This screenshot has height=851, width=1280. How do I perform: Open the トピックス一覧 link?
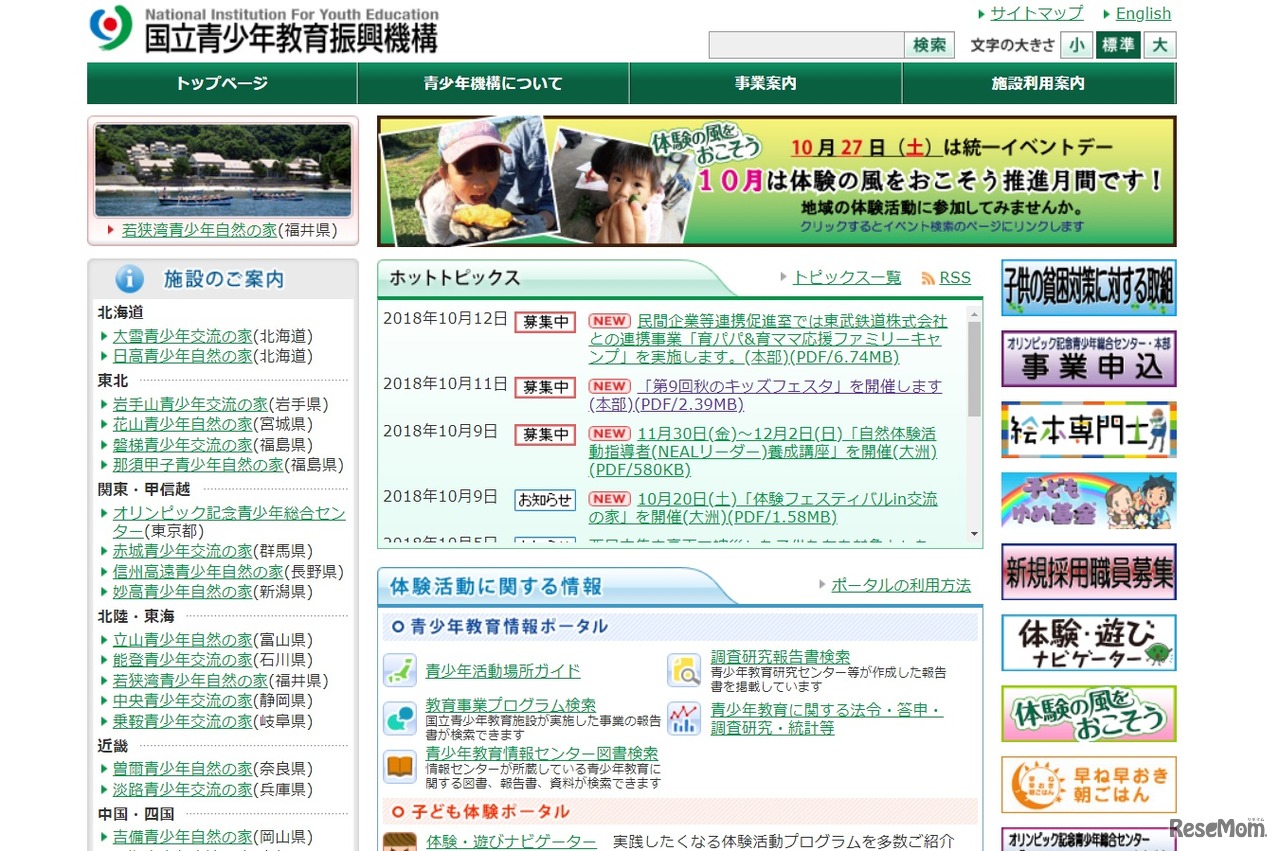tap(846, 278)
